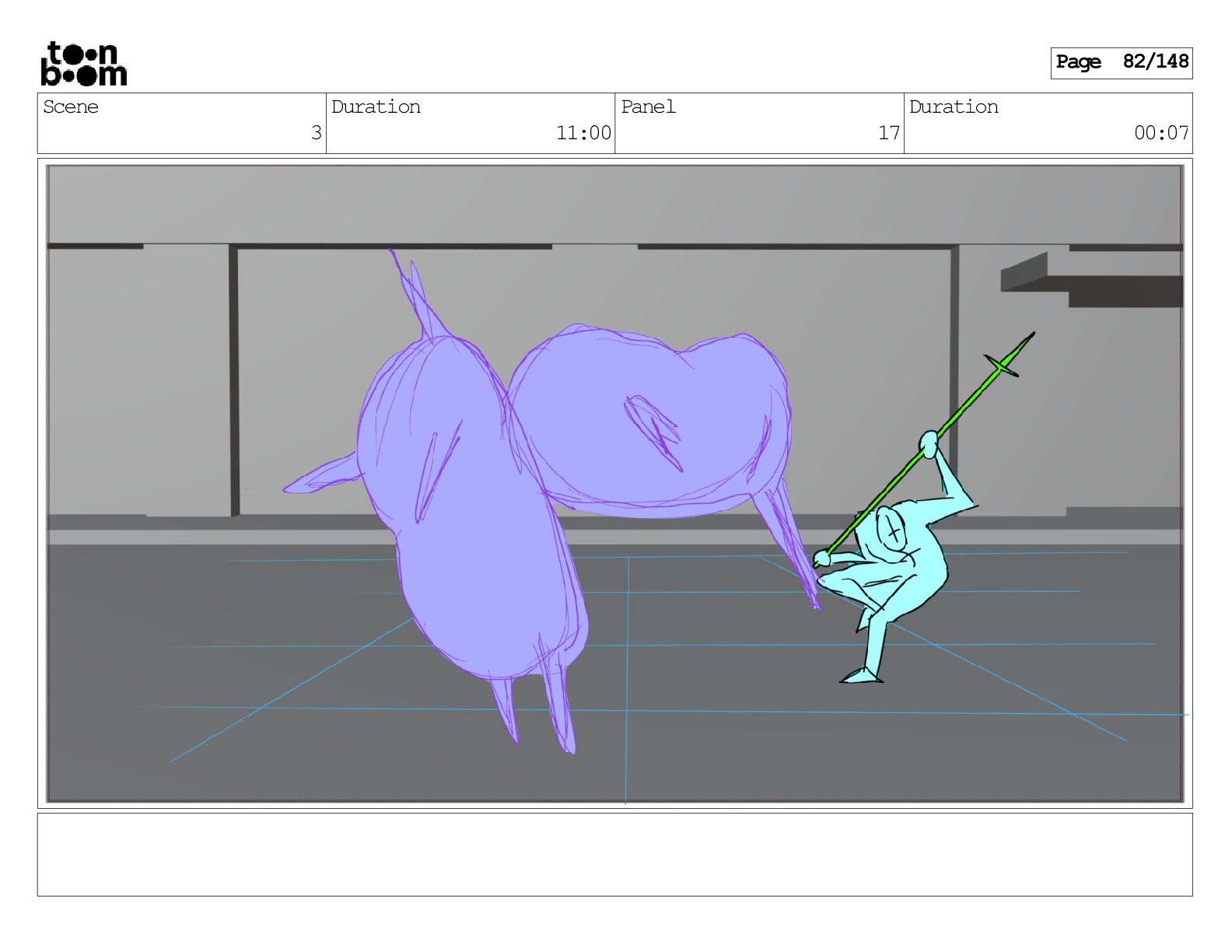Click the Page 82/148 indicator

pyautogui.click(x=1121, y=62)
